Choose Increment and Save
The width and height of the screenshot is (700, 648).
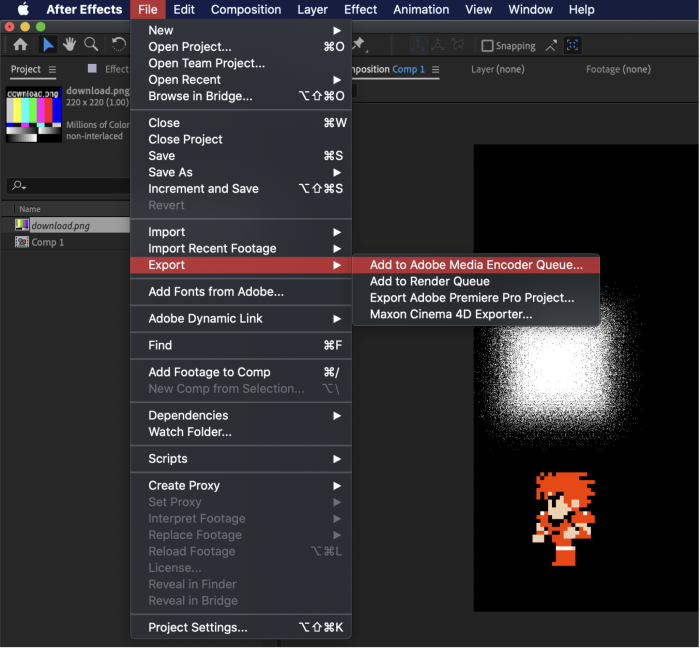tap(241, 189)
